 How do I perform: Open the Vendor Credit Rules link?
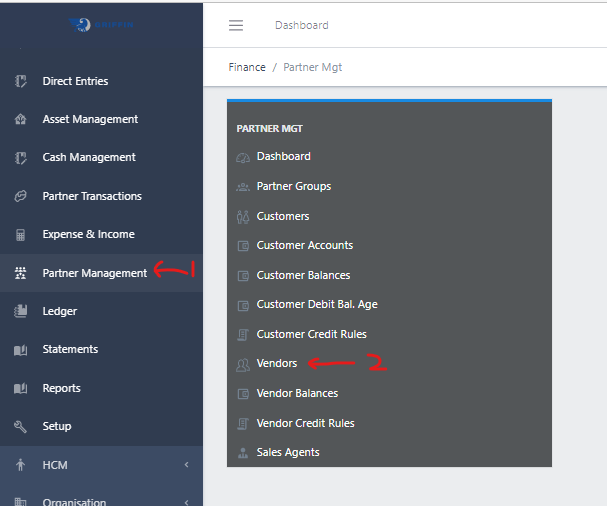point(305,424)
